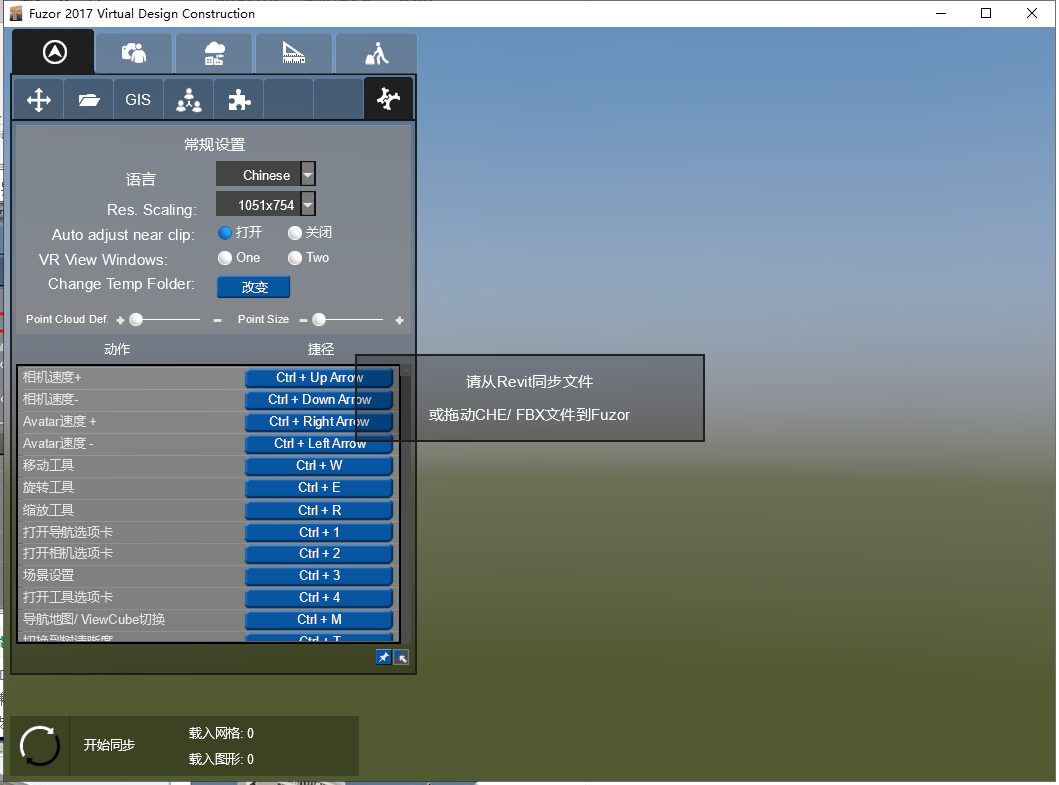Select the move arrows tool icon

coord(38,100)
